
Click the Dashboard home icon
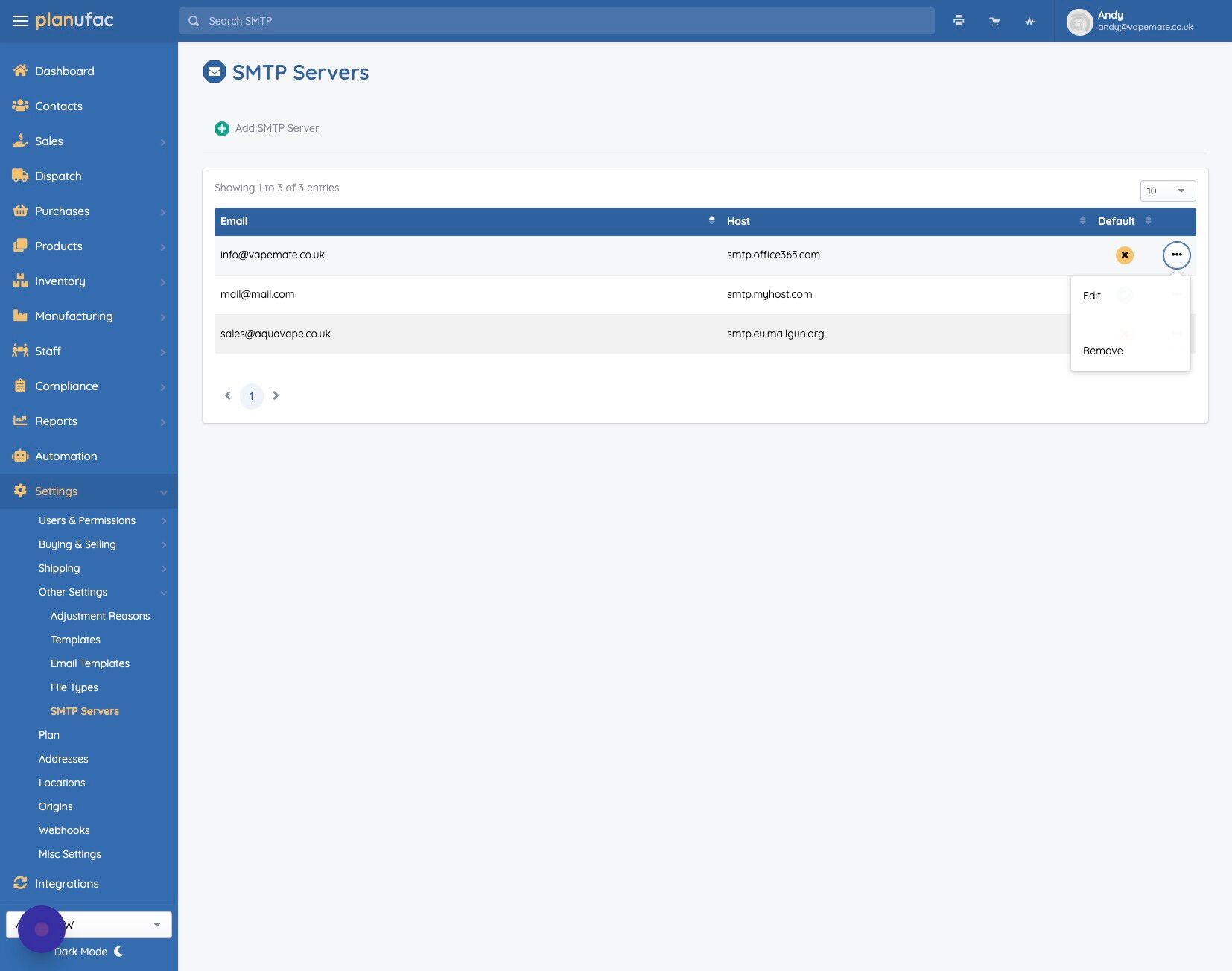[20, 71]
